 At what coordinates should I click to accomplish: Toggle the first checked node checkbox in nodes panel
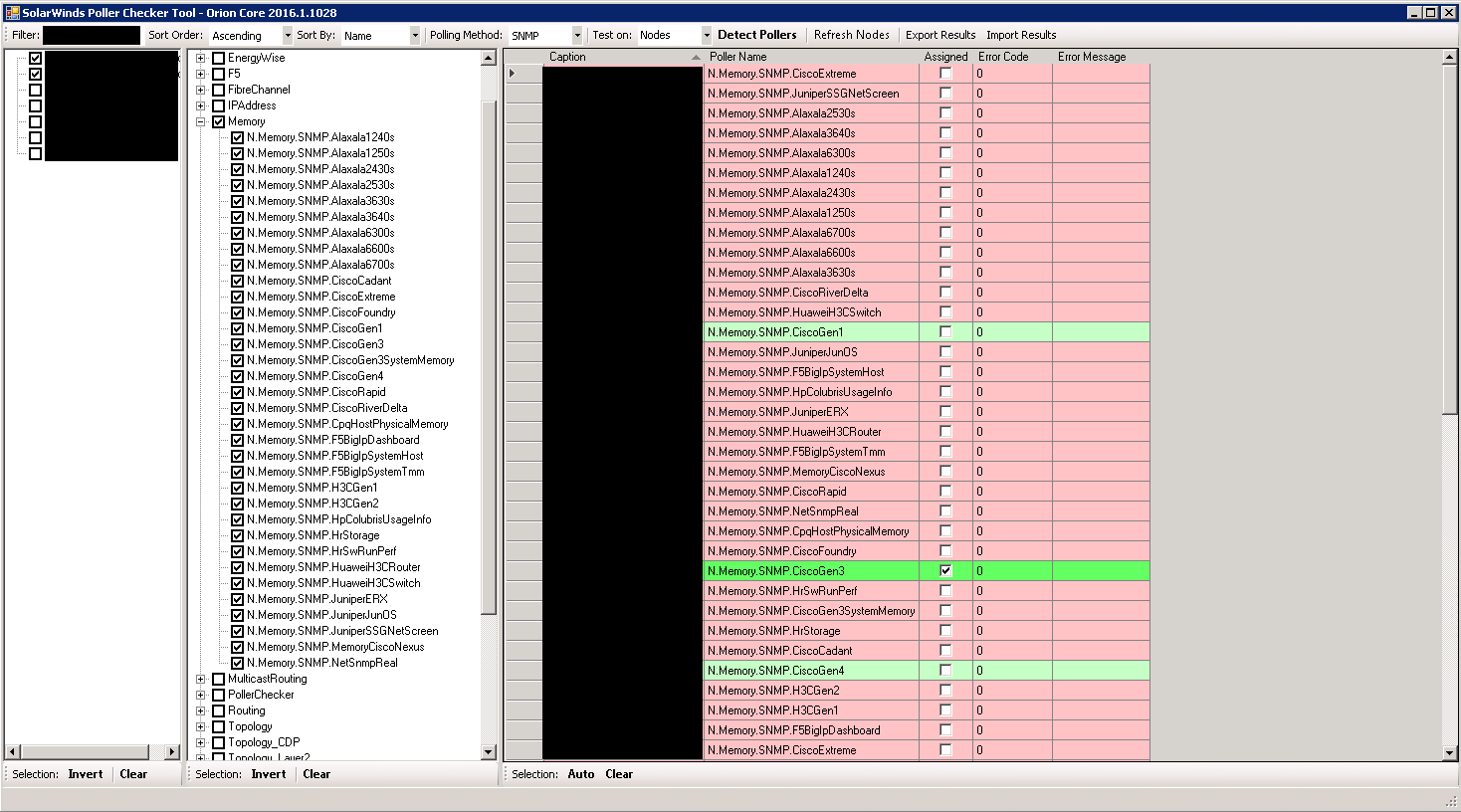(35, 59)
